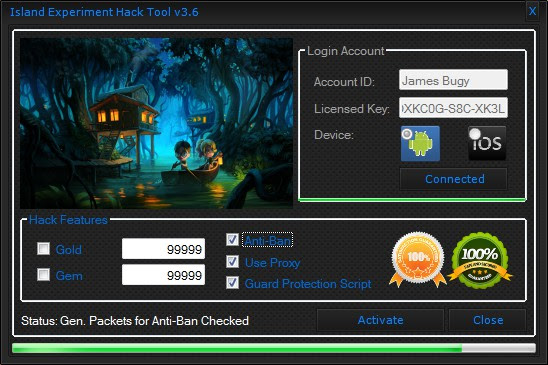
Task: Click the Account ID input field
Action: (453, 80)
